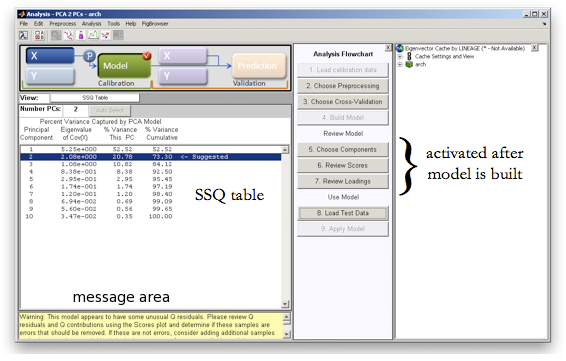The width and height of the screenshot is (566, 361).
Task: Click the calibration X data block
Action: [x=50, y=56]
